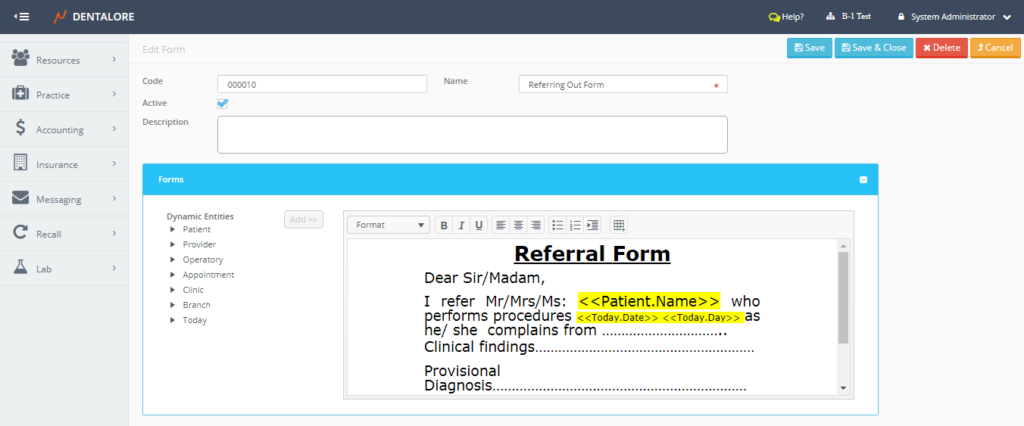The height and width of the screenshot is (426, 1024).
Task: Expand the Patient entity node
Action: 172,230
